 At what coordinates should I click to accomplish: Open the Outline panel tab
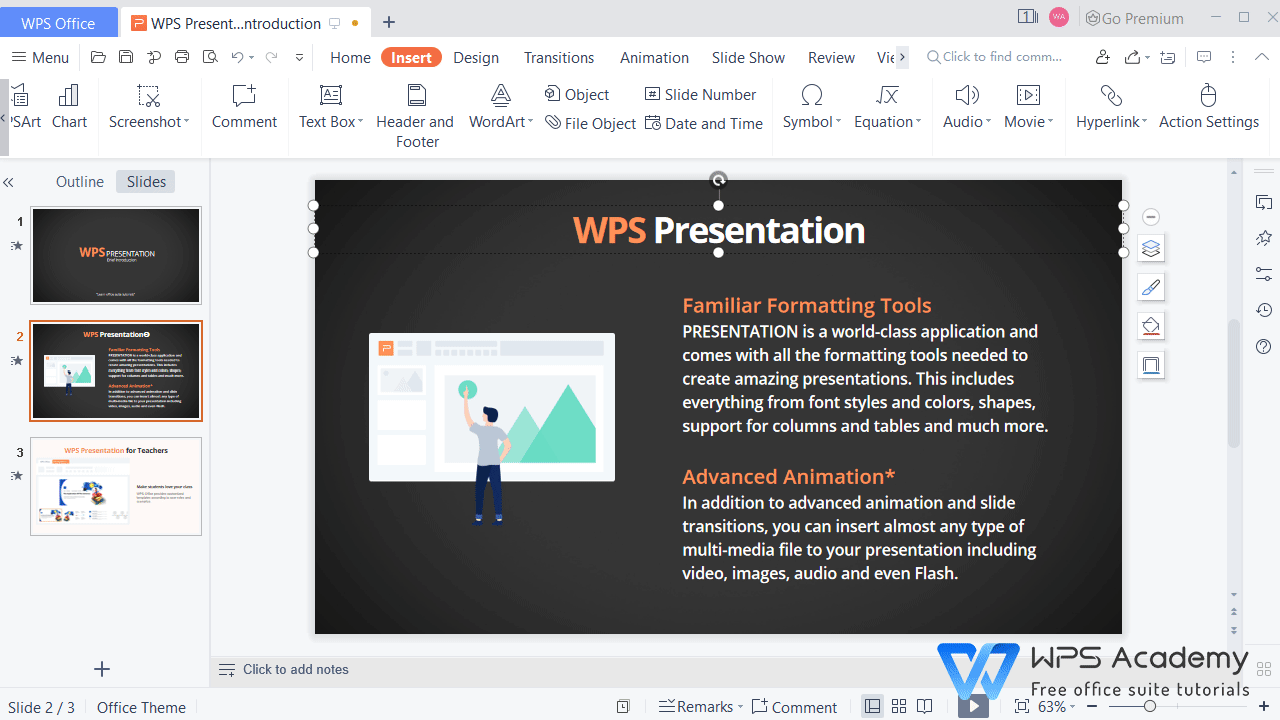80,181
